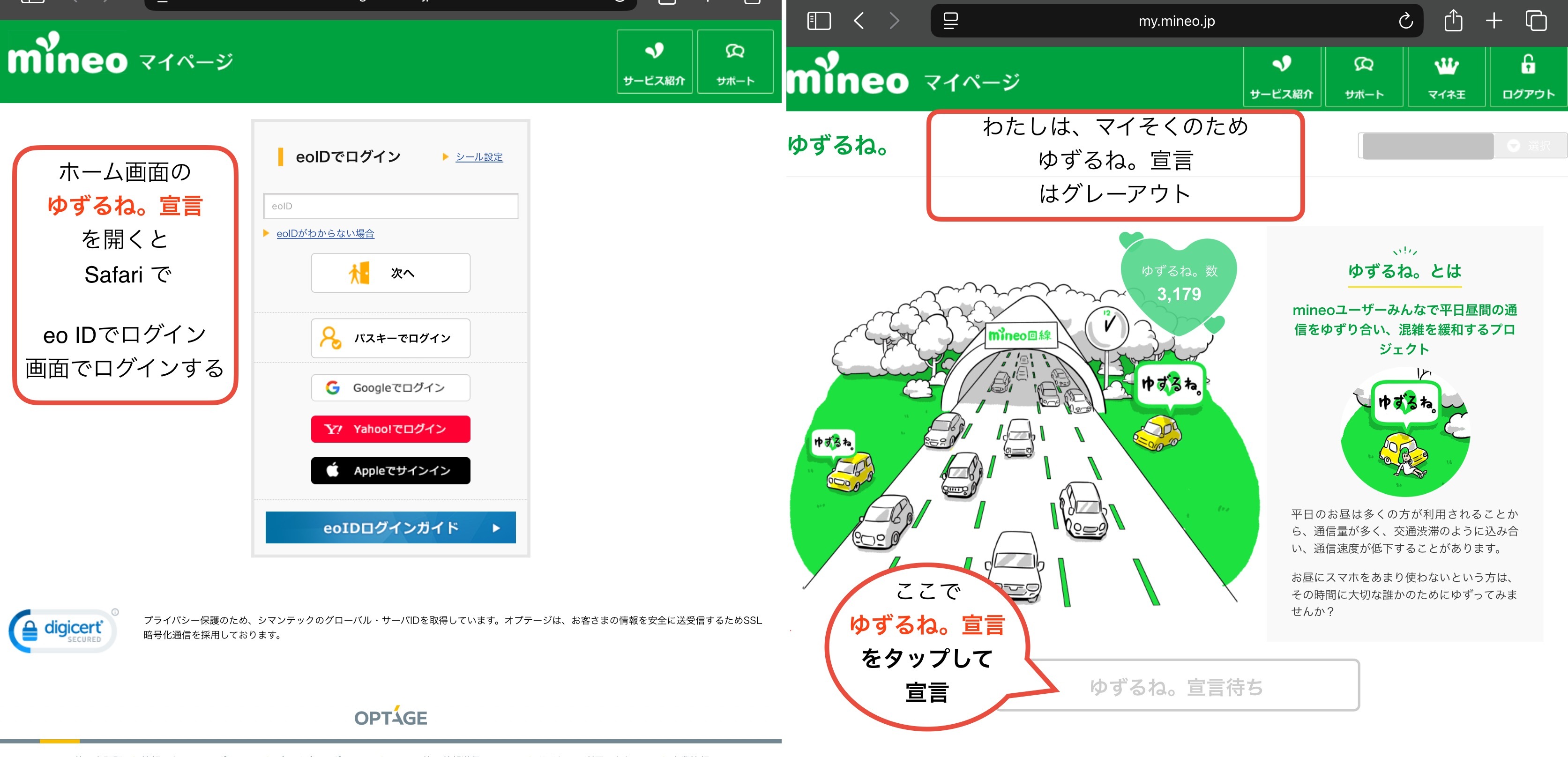The width and height of the screenshot is (1568, 757).
Task: Show tab overview icon
Action: pos(1536,21)
